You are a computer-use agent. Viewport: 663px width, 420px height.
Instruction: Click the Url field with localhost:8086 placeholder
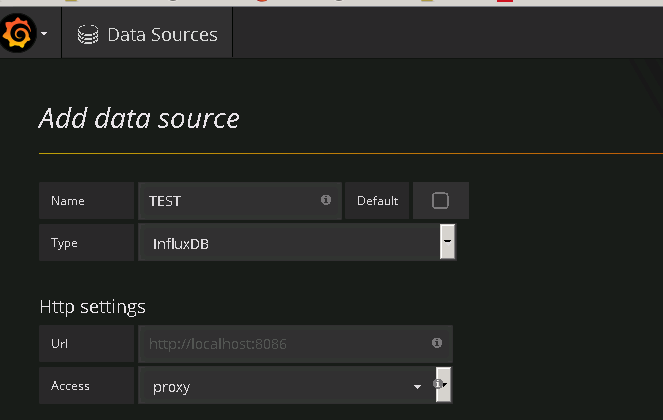[285, 343]
